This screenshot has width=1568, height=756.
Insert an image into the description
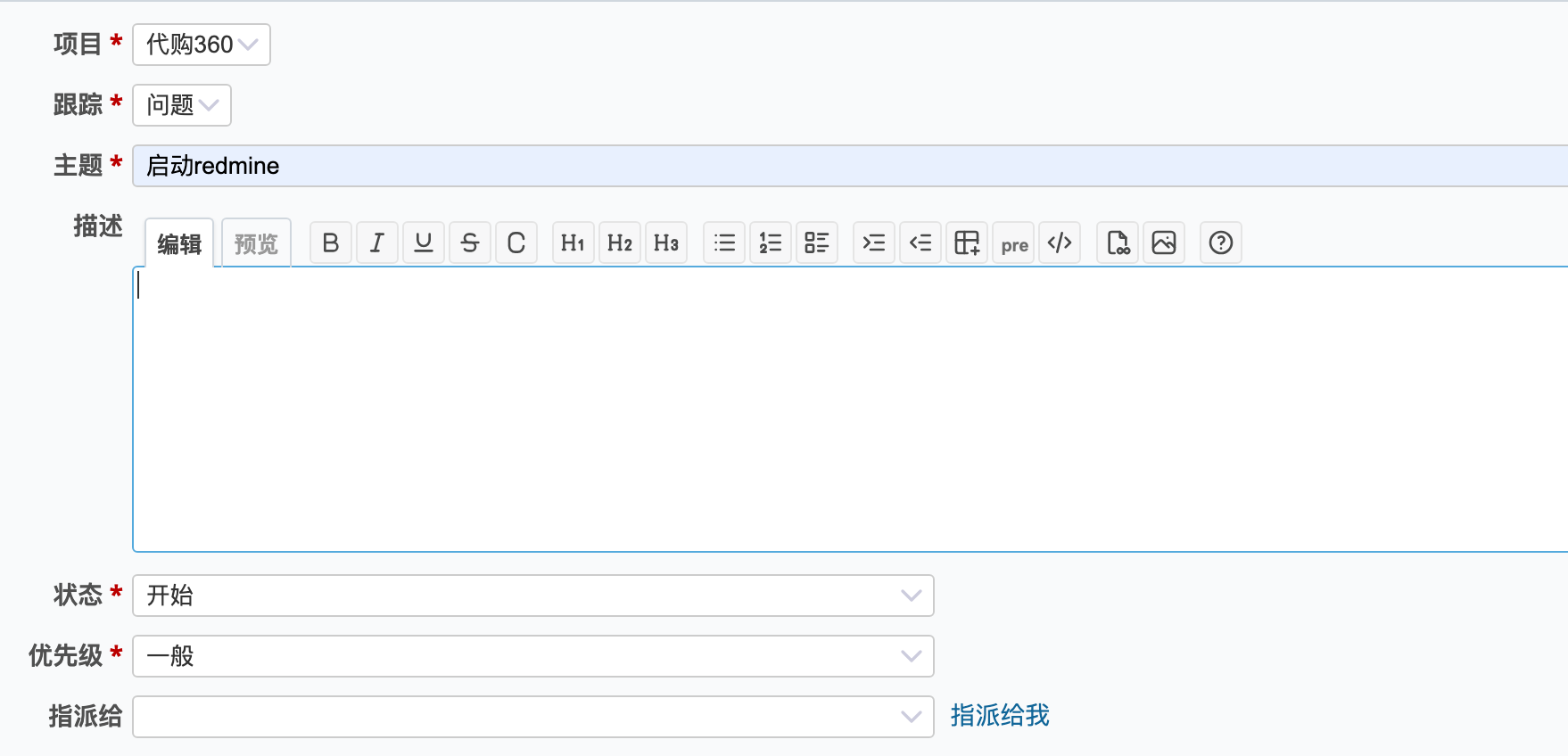(1164, 242)
